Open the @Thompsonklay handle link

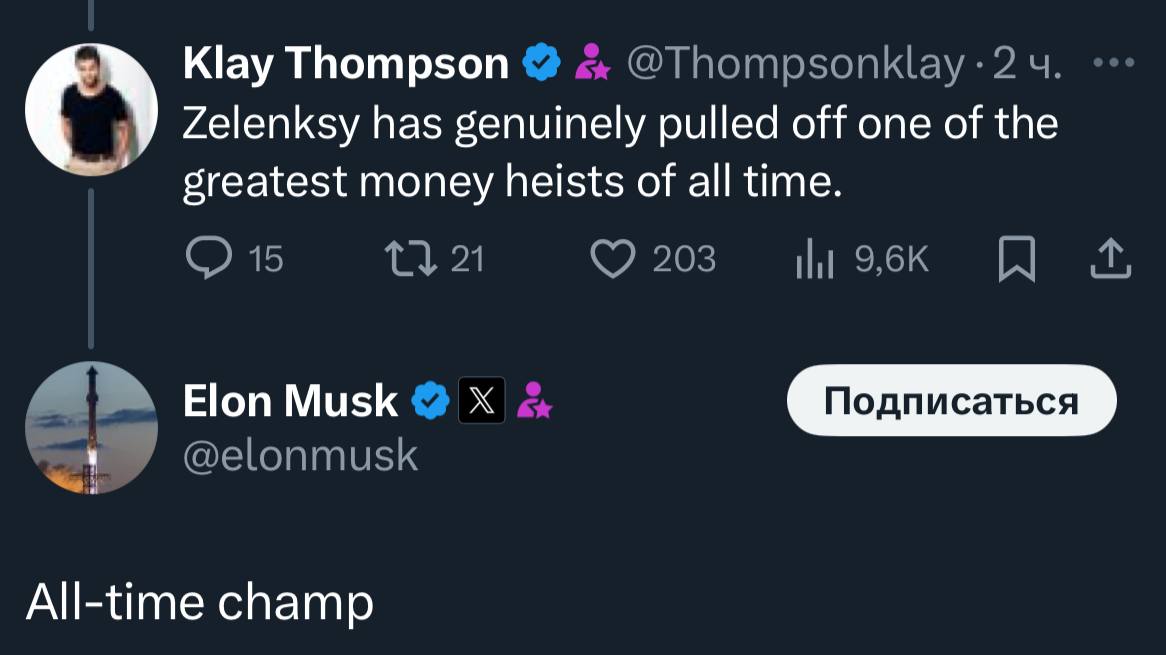coord(794,64)
